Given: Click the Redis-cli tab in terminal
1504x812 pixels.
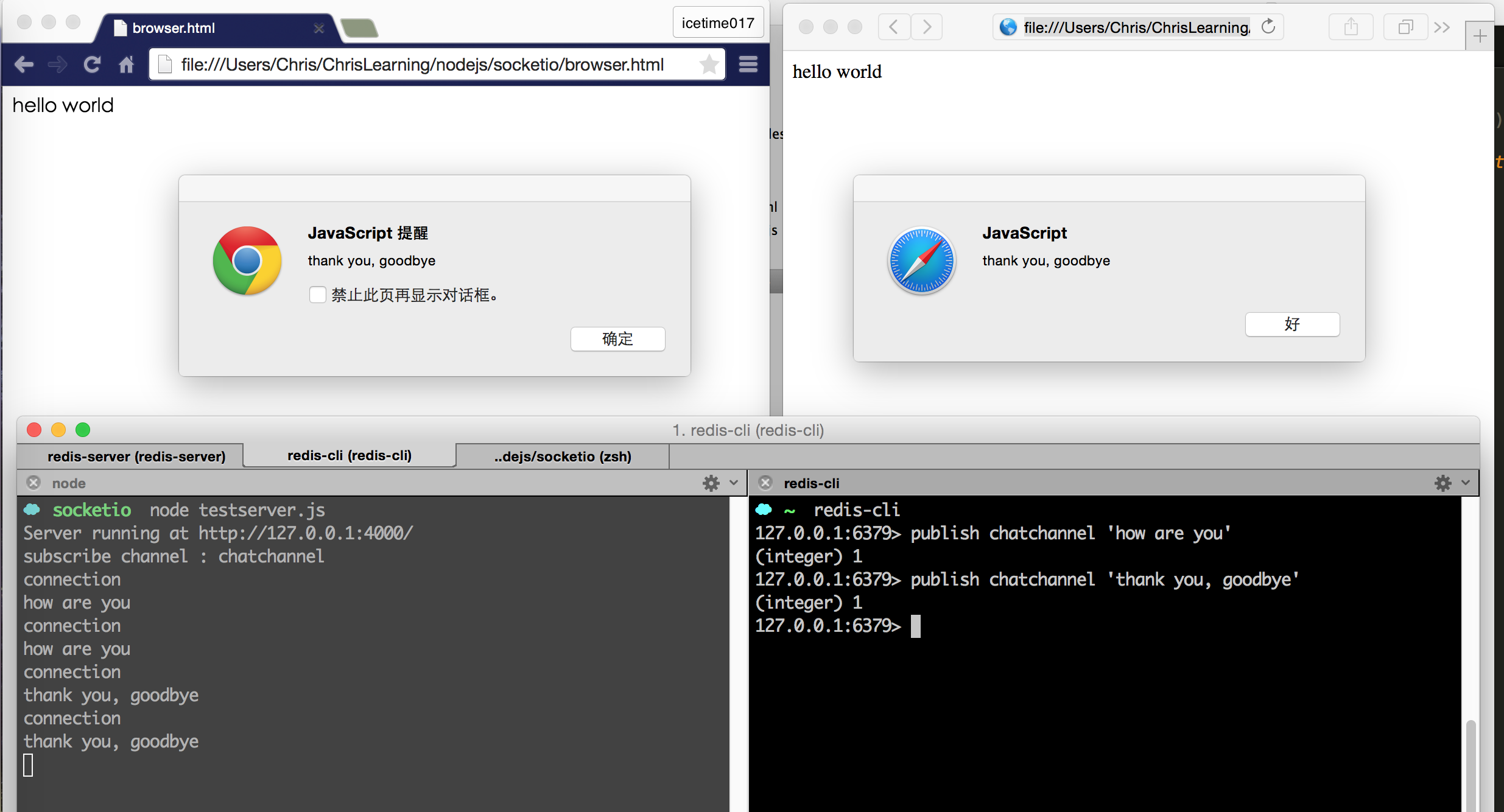Looking at the screenshot, I should (349, 455).
